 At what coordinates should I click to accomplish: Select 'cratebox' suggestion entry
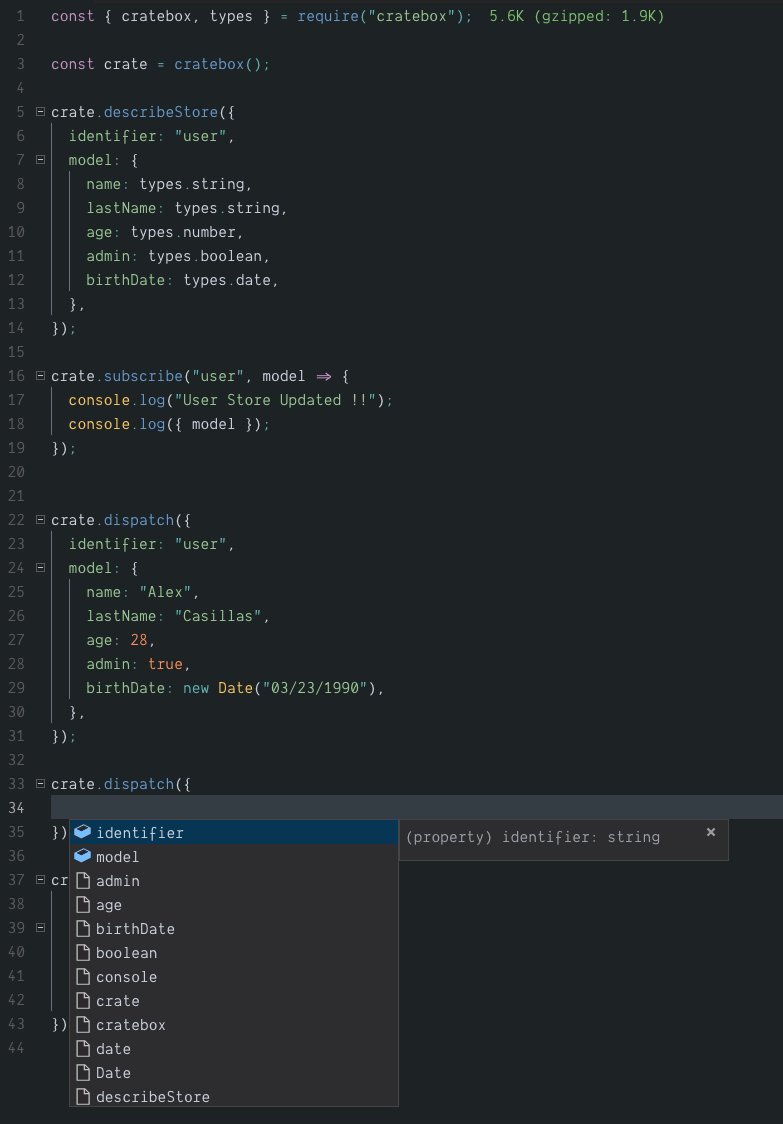234,1024
